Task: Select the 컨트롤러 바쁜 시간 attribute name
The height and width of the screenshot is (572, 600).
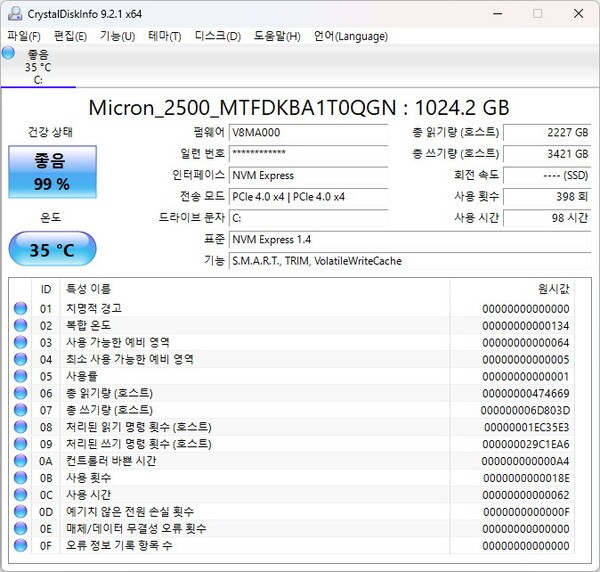Action: 111,461
